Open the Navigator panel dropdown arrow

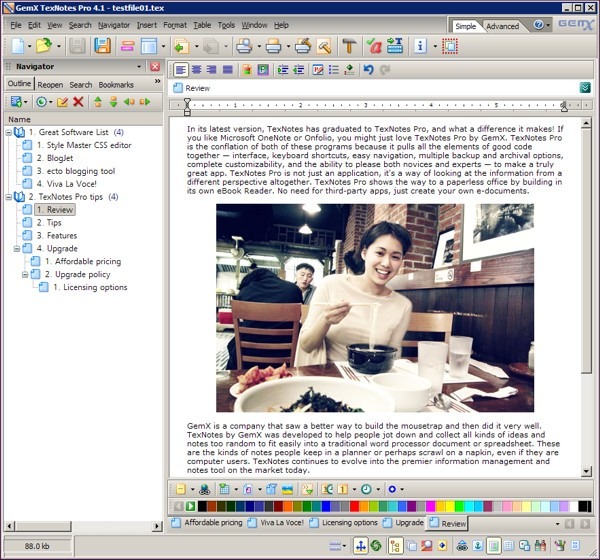(139, 67)
